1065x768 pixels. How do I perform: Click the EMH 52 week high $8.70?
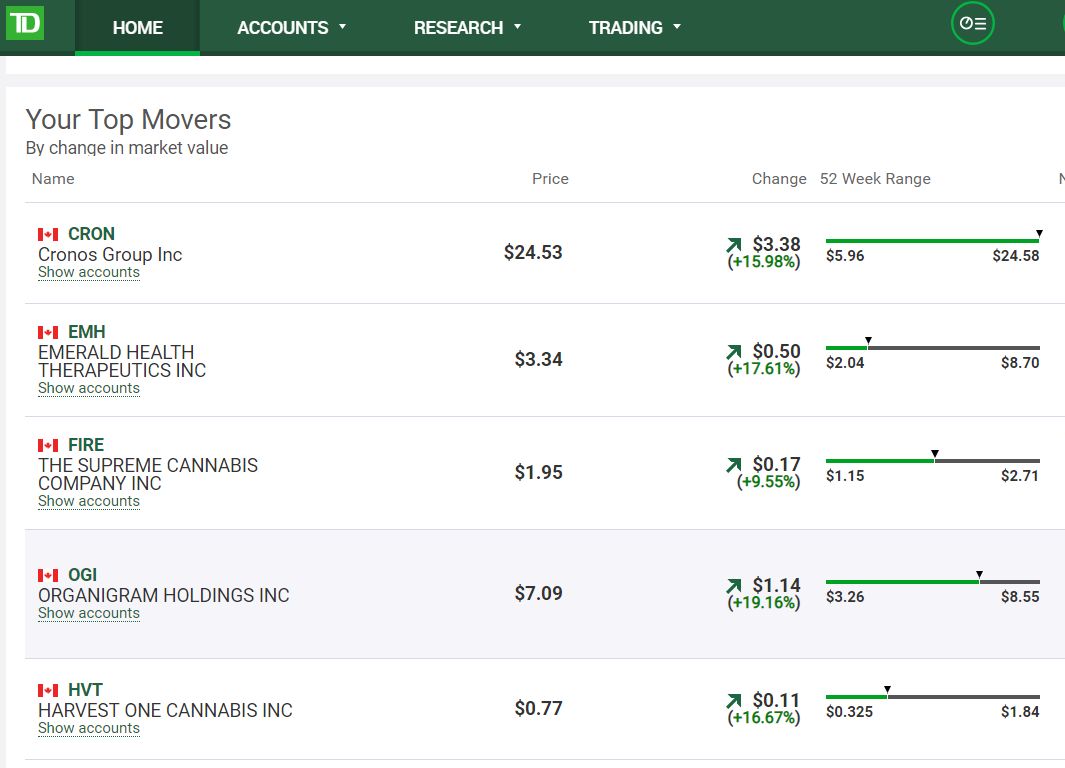click(x=1020, y=363)
